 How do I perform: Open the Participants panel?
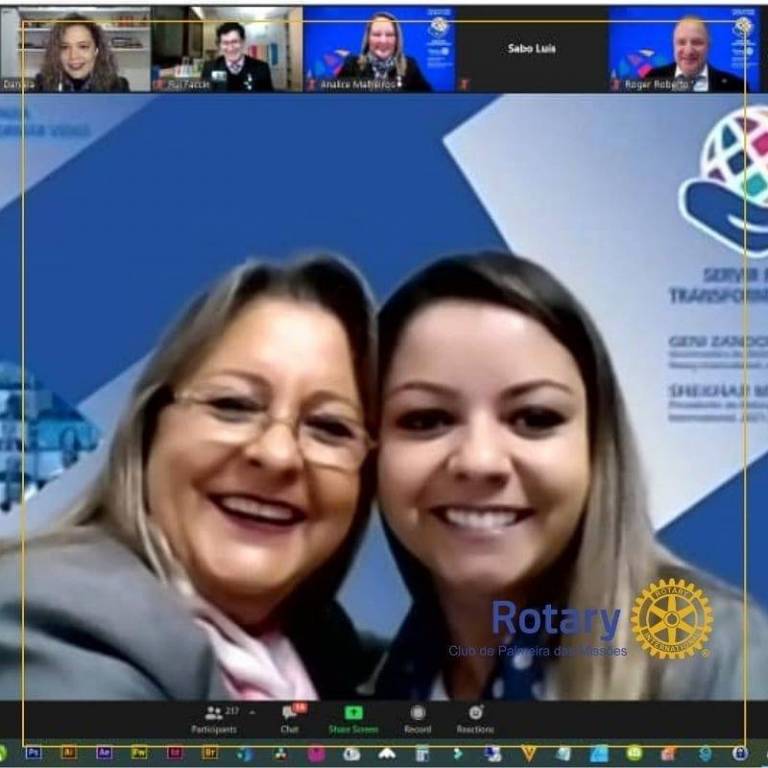coord(213,718)
